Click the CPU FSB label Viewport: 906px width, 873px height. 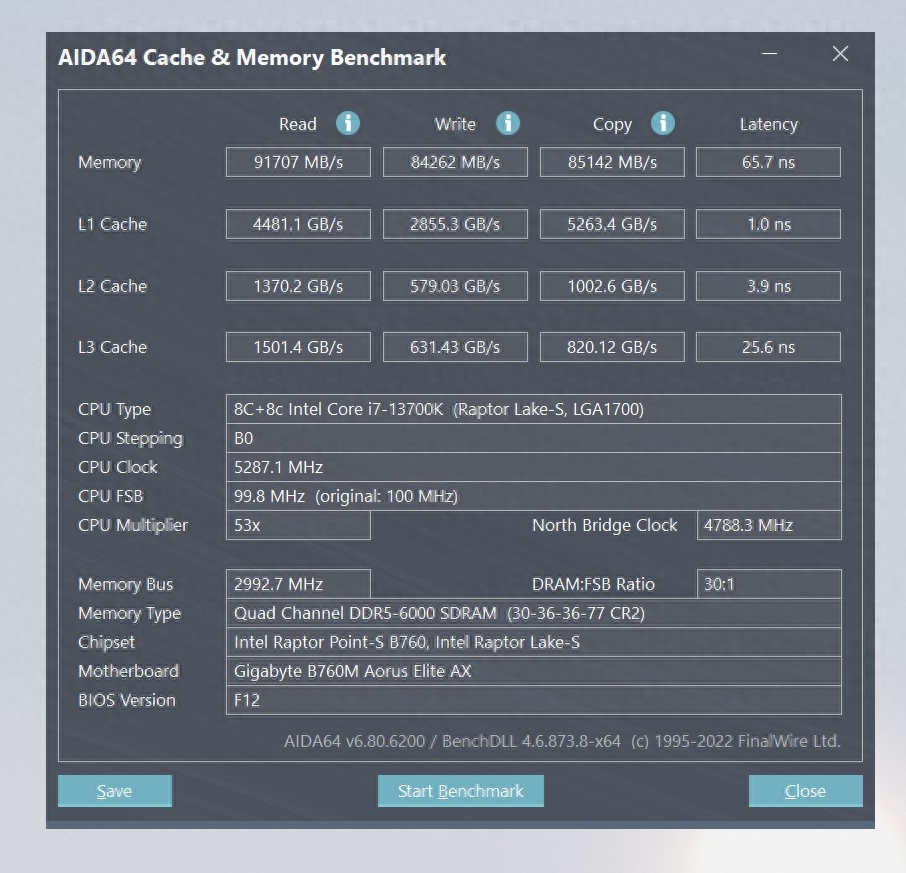(x=110, y=496)
